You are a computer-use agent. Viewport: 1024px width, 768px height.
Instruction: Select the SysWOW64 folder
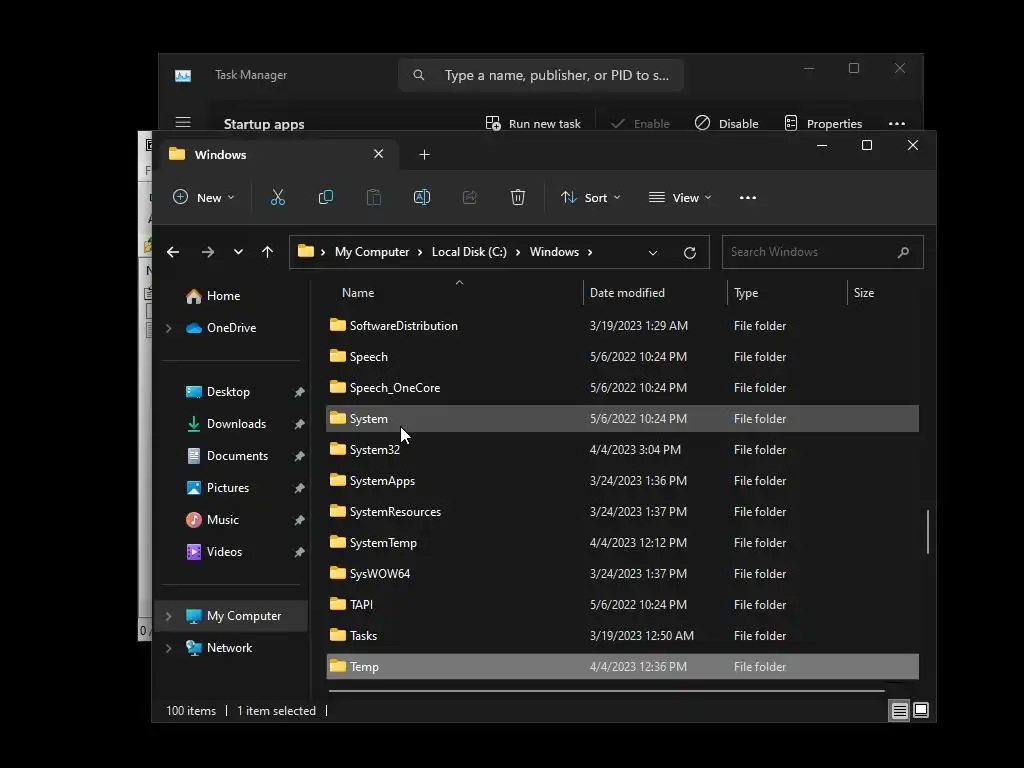click(622, 573)
